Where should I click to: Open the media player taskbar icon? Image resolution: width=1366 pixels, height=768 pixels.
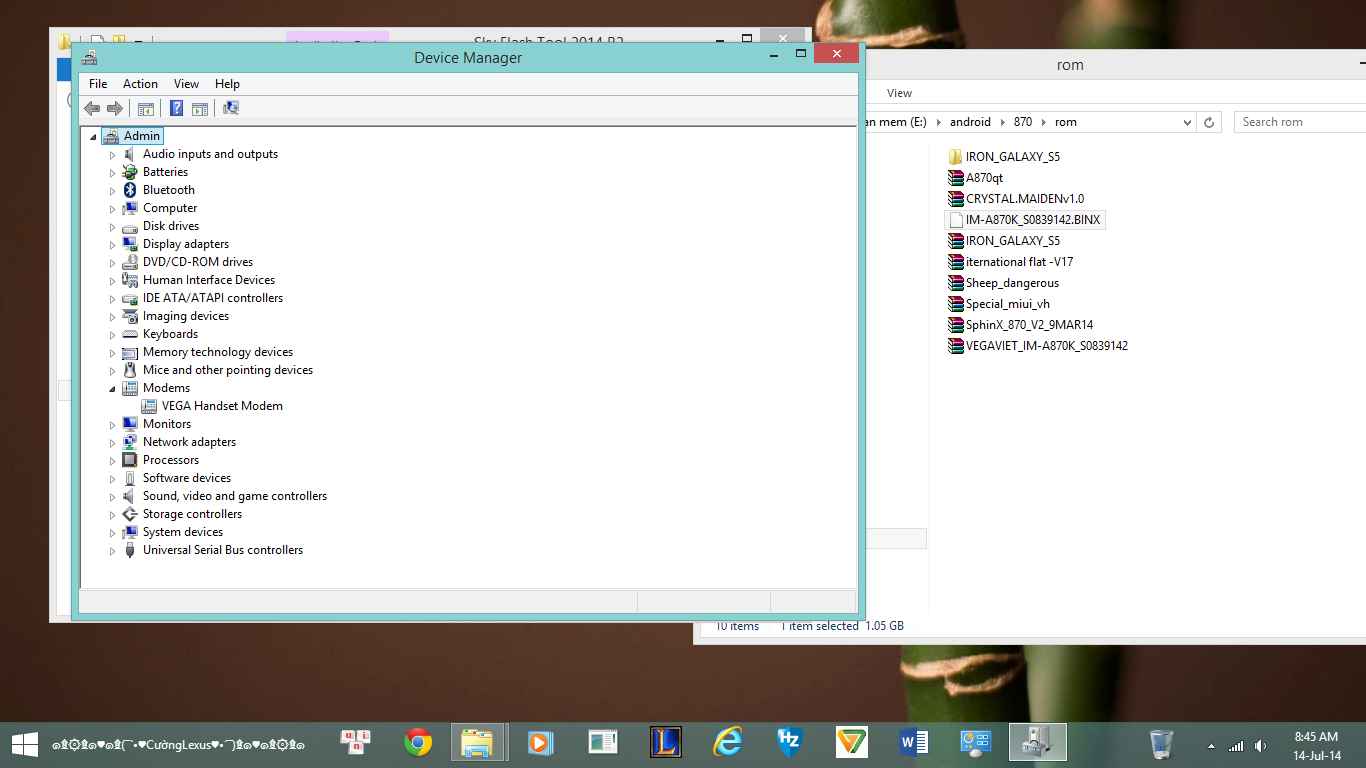539,742
